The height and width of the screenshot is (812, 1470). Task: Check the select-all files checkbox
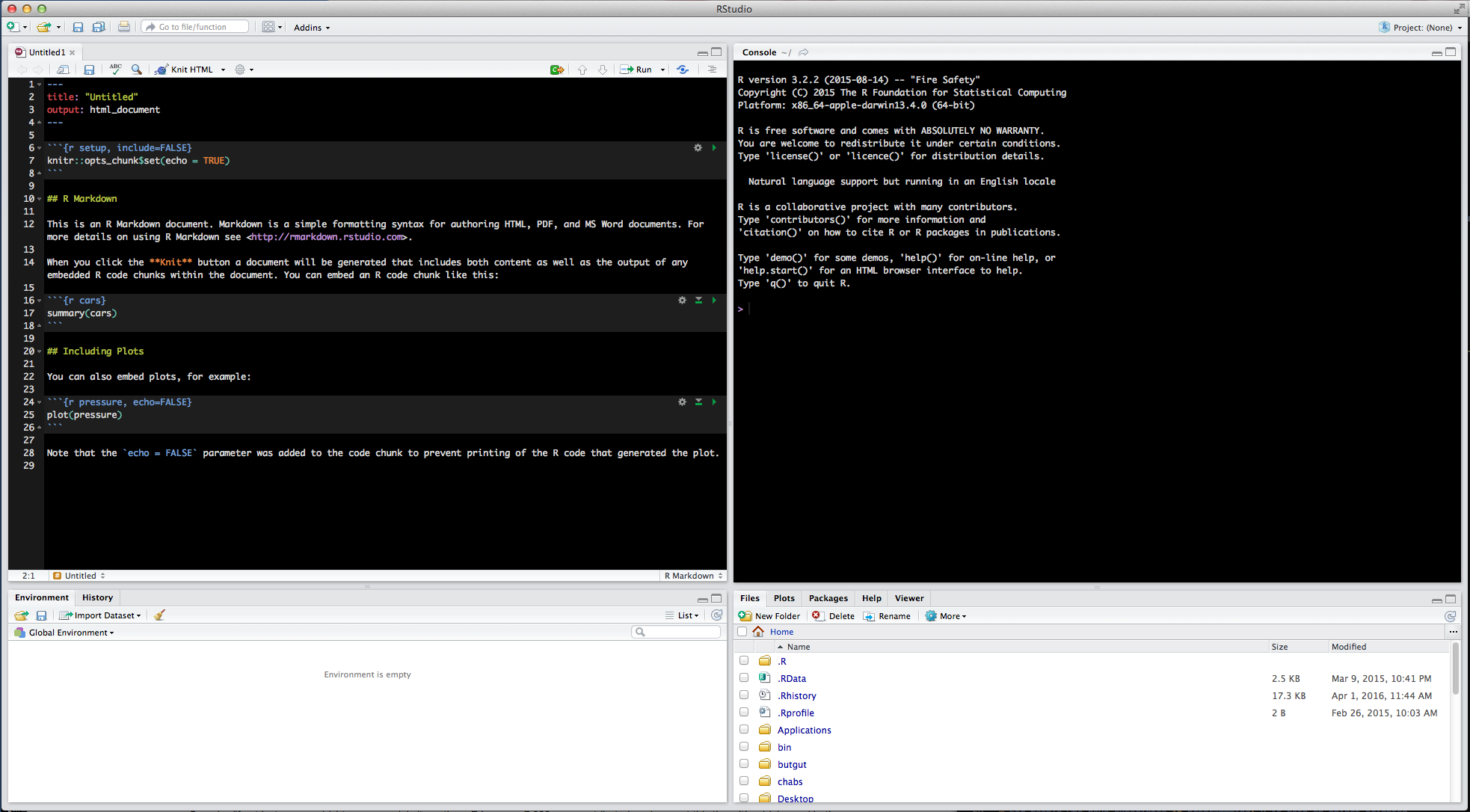[742, 632]
